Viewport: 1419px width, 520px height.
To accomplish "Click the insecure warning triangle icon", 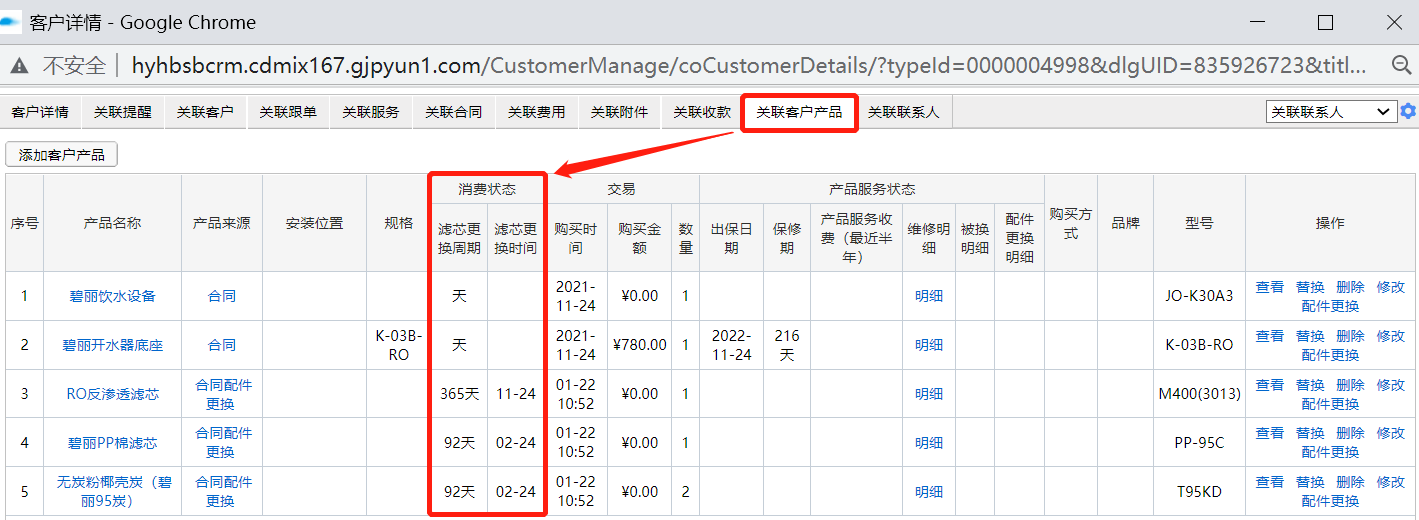I will coord(20,66).
